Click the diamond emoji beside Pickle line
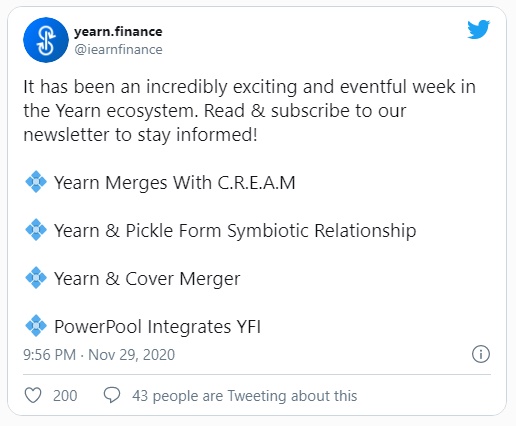The image size is (516, 426). (36, 230)
